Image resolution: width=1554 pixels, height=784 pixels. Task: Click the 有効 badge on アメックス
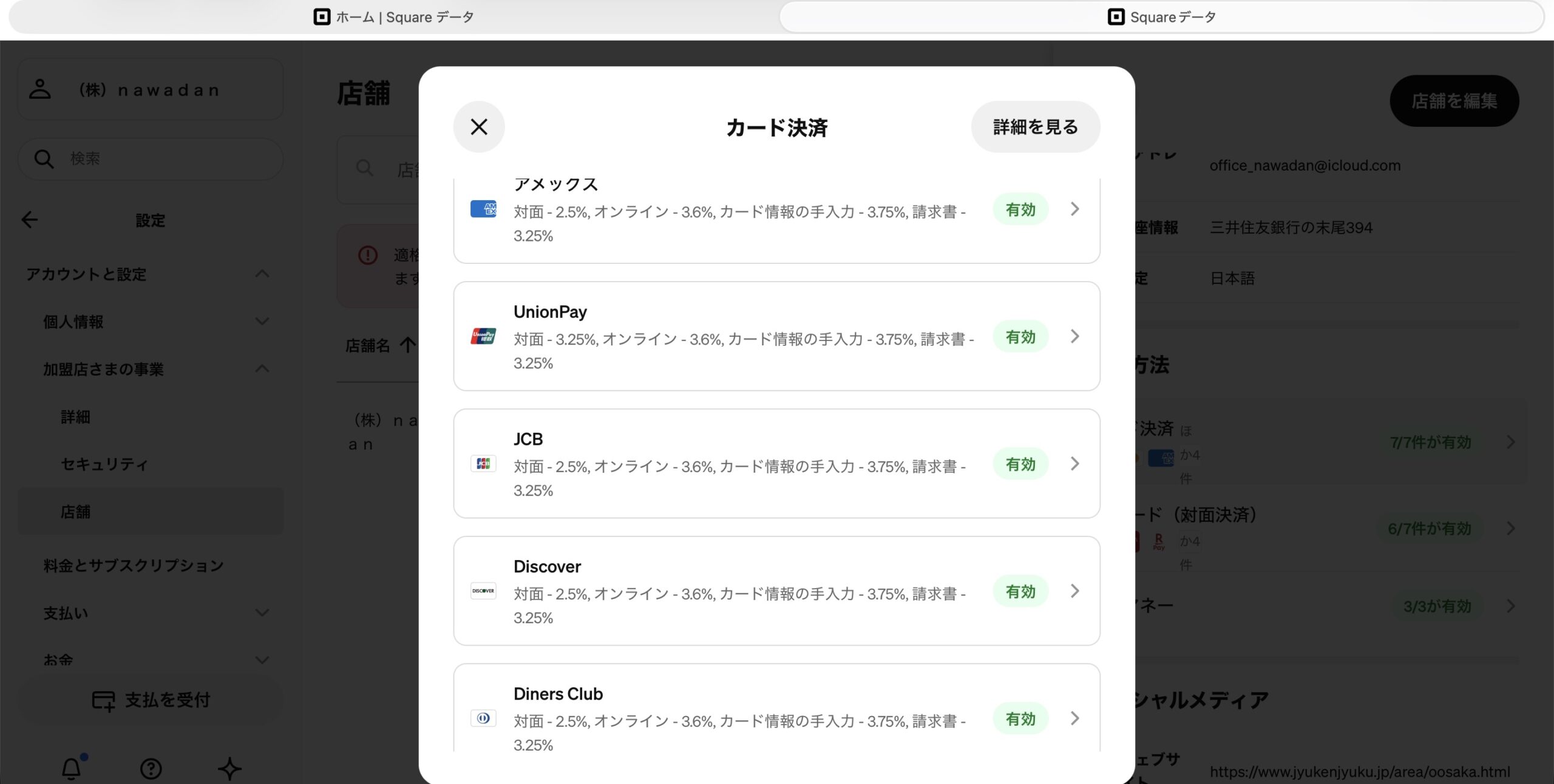pos(1020,209)
